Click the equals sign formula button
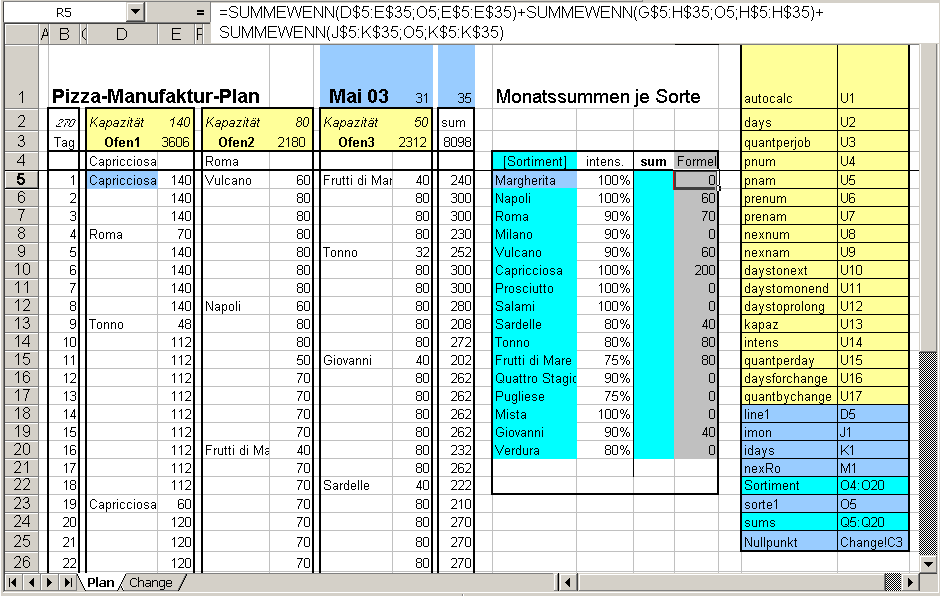 click(200, 12)
